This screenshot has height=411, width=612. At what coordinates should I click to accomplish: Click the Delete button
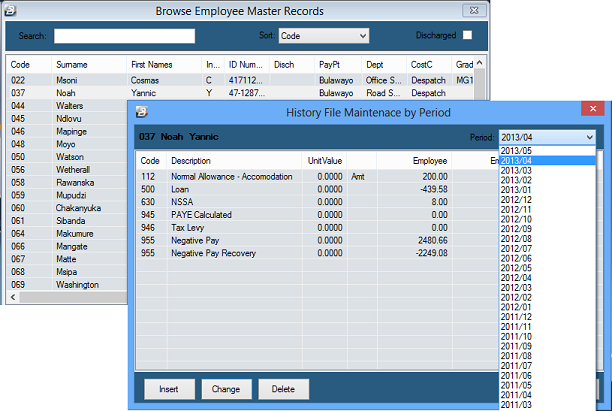click(283, 389)
